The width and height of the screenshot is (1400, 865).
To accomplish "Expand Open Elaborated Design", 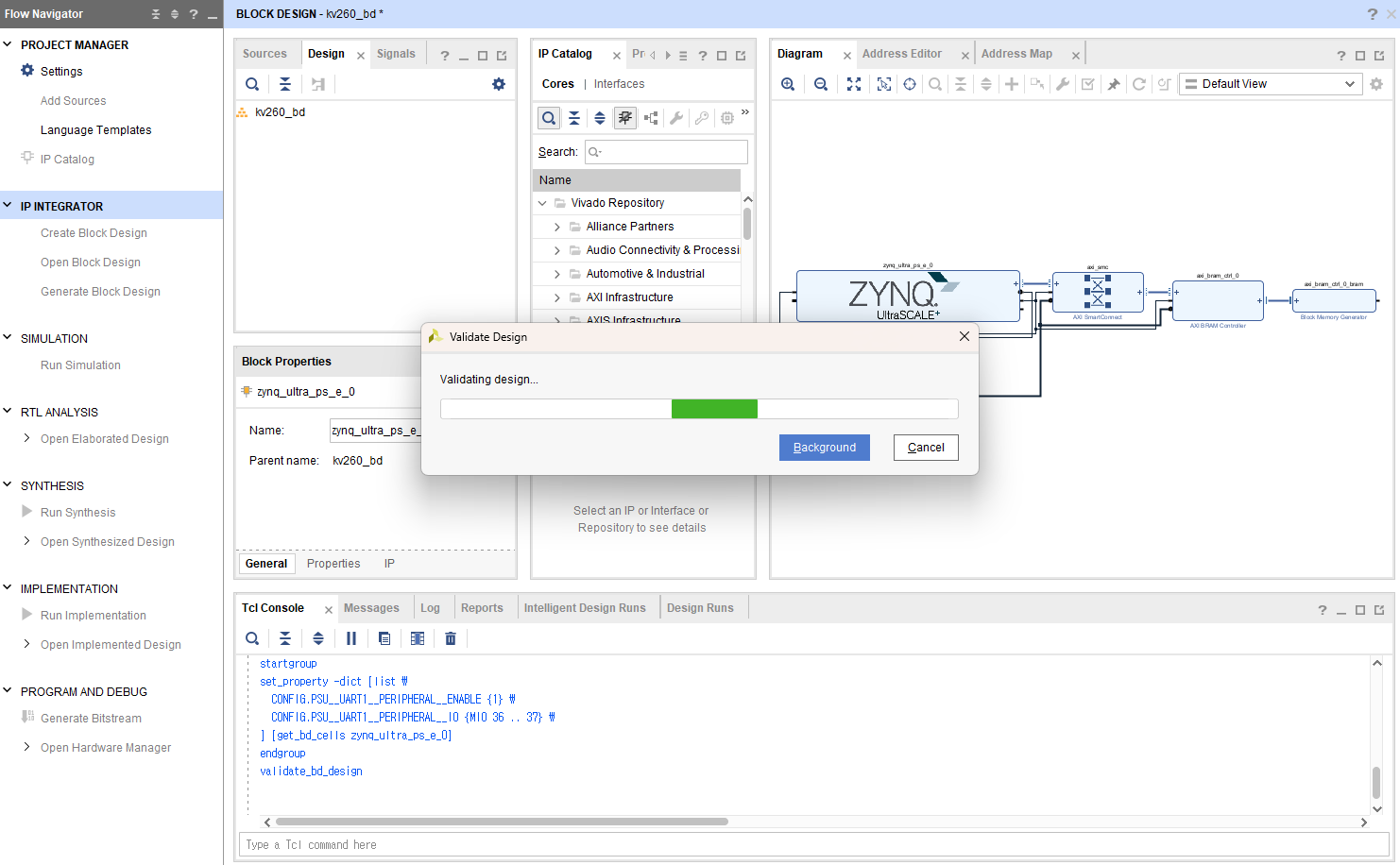I will pos(26,438).
